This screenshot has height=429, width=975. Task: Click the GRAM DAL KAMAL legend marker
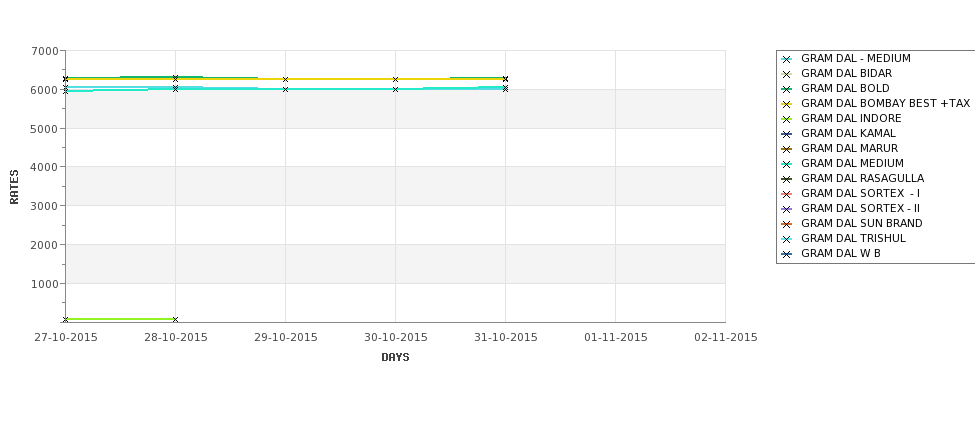coord(787,134)
